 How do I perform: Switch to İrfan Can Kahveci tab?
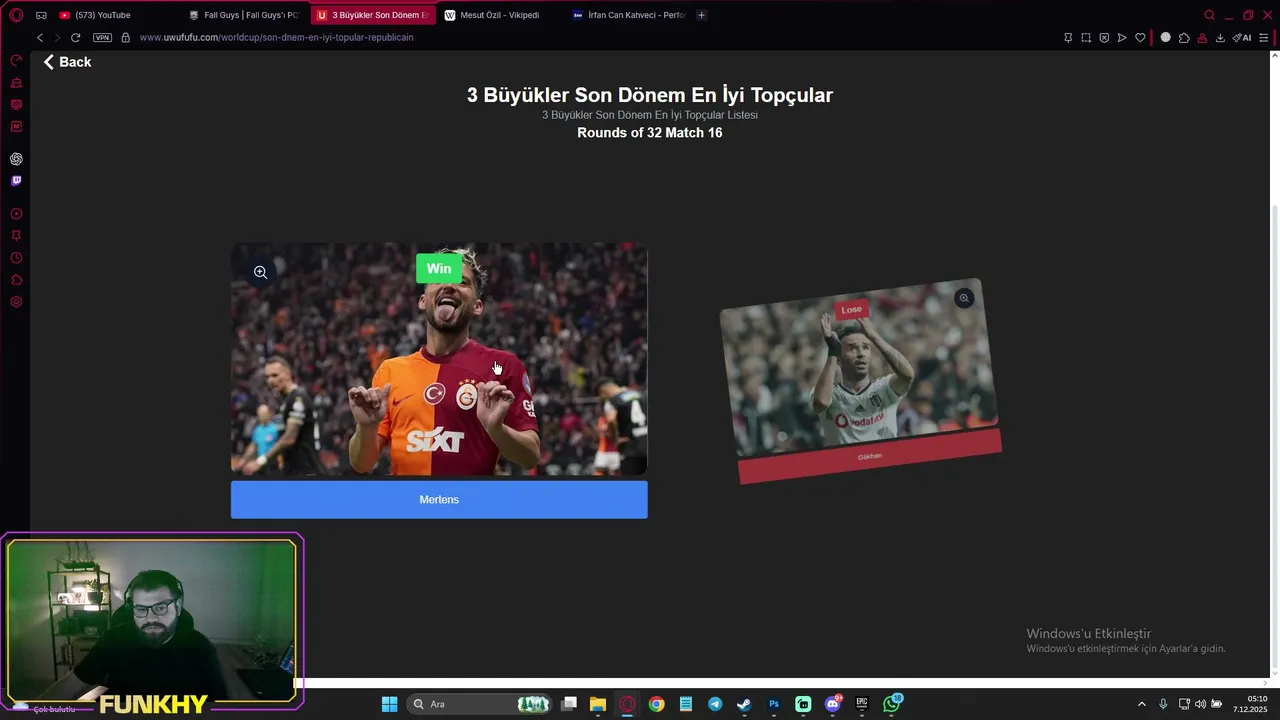628,15
